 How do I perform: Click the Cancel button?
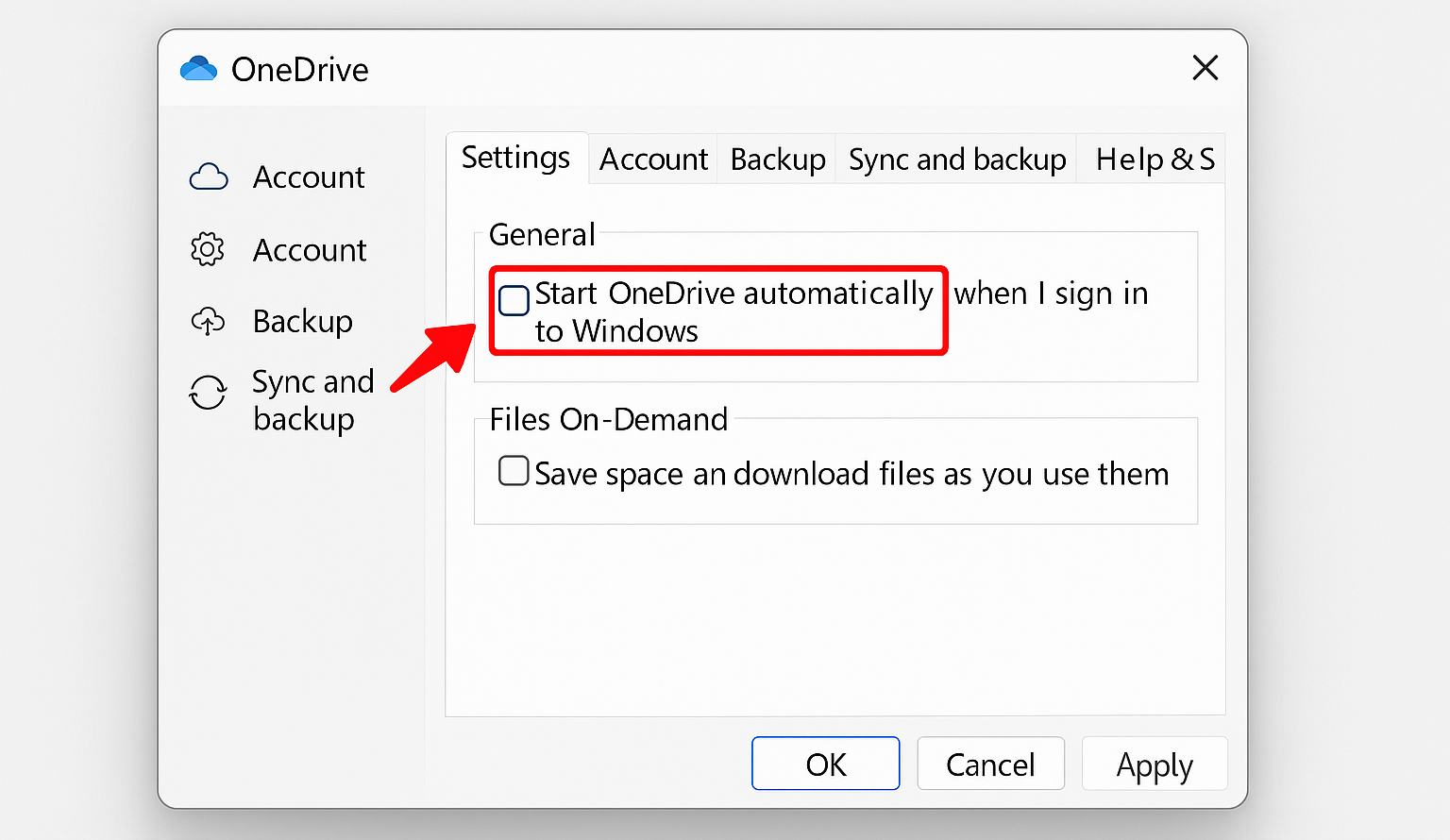990,764
